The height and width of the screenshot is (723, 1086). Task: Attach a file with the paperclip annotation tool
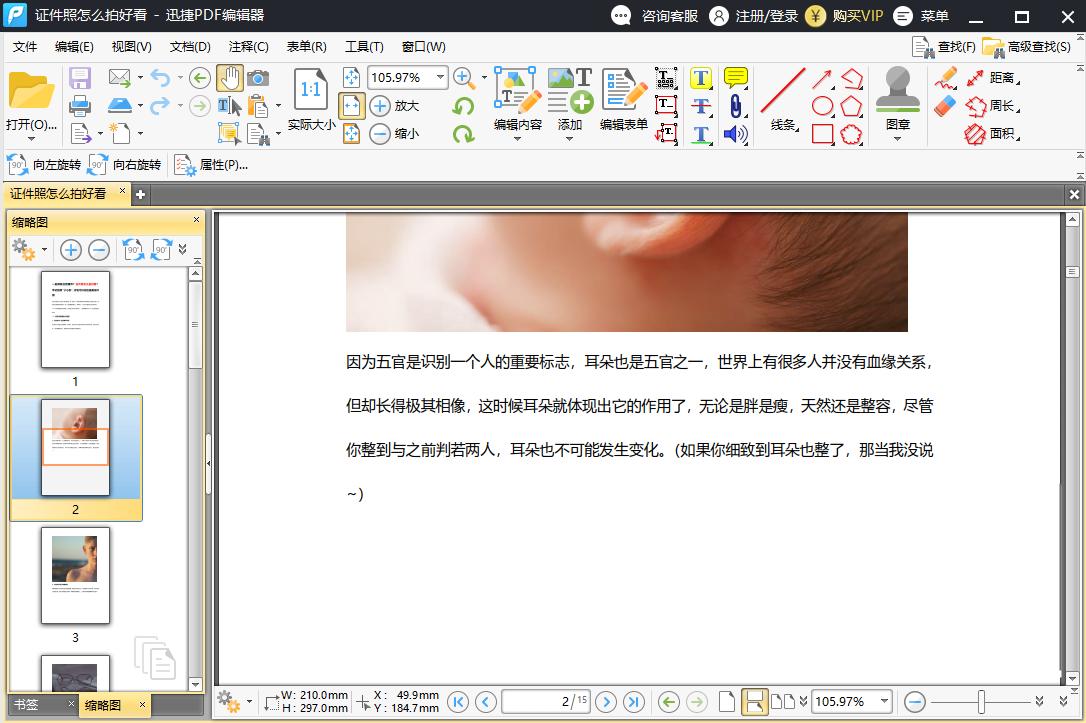736,106
